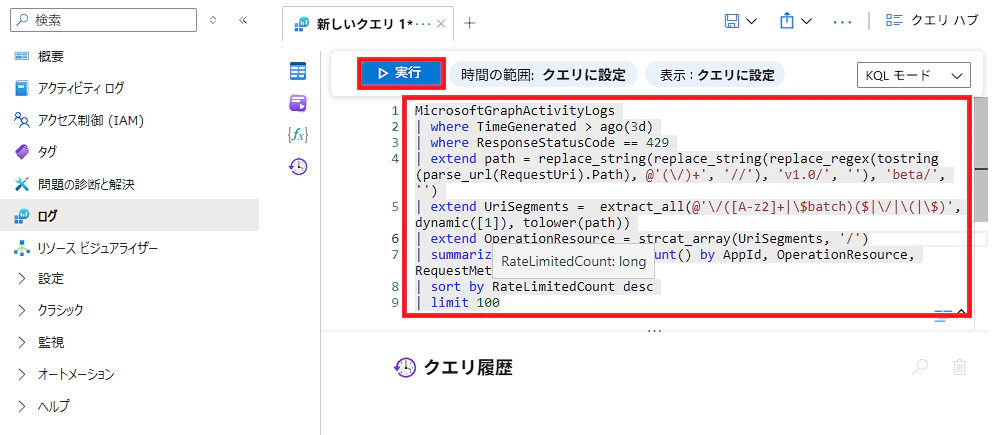
Task: Run the query with 実行 button
Action: click(401, 74)
